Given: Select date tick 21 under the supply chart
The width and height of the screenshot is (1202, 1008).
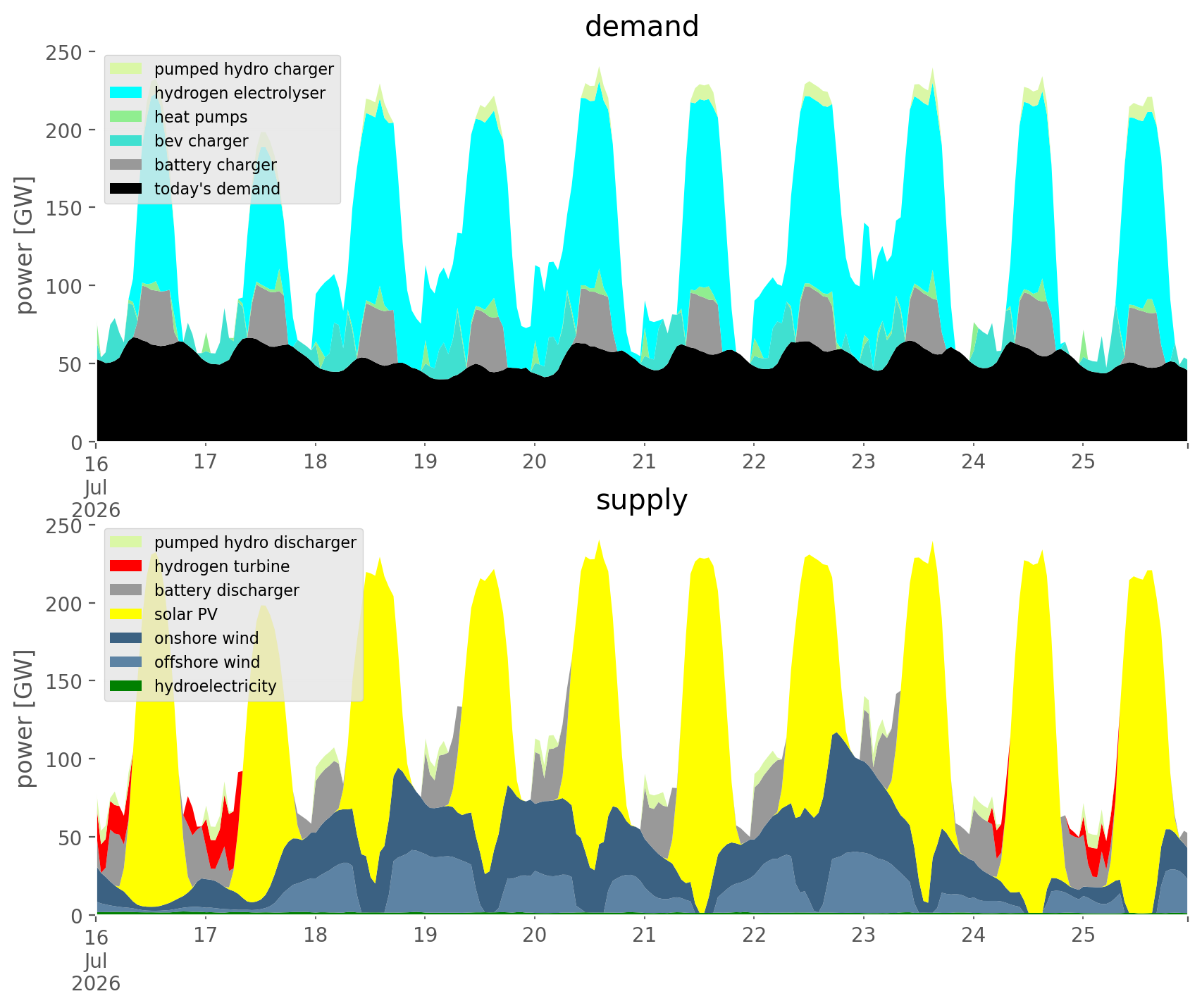Looking at the screenshot, I should 644,935.
